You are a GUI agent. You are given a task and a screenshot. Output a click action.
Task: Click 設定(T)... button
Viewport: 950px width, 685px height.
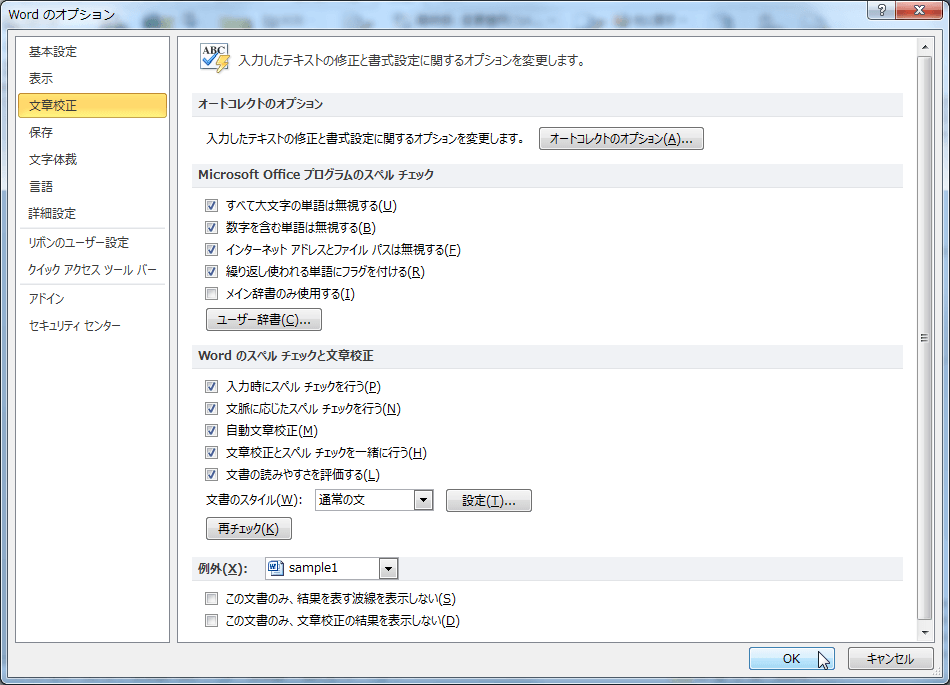(x=488, y=501)
